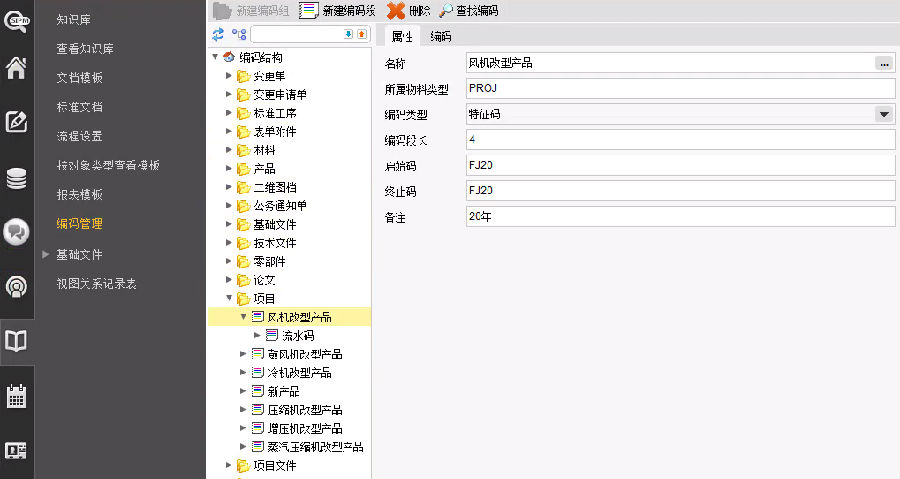
Task: Click the ellipsis button in 名称 field
Action: 884,64
